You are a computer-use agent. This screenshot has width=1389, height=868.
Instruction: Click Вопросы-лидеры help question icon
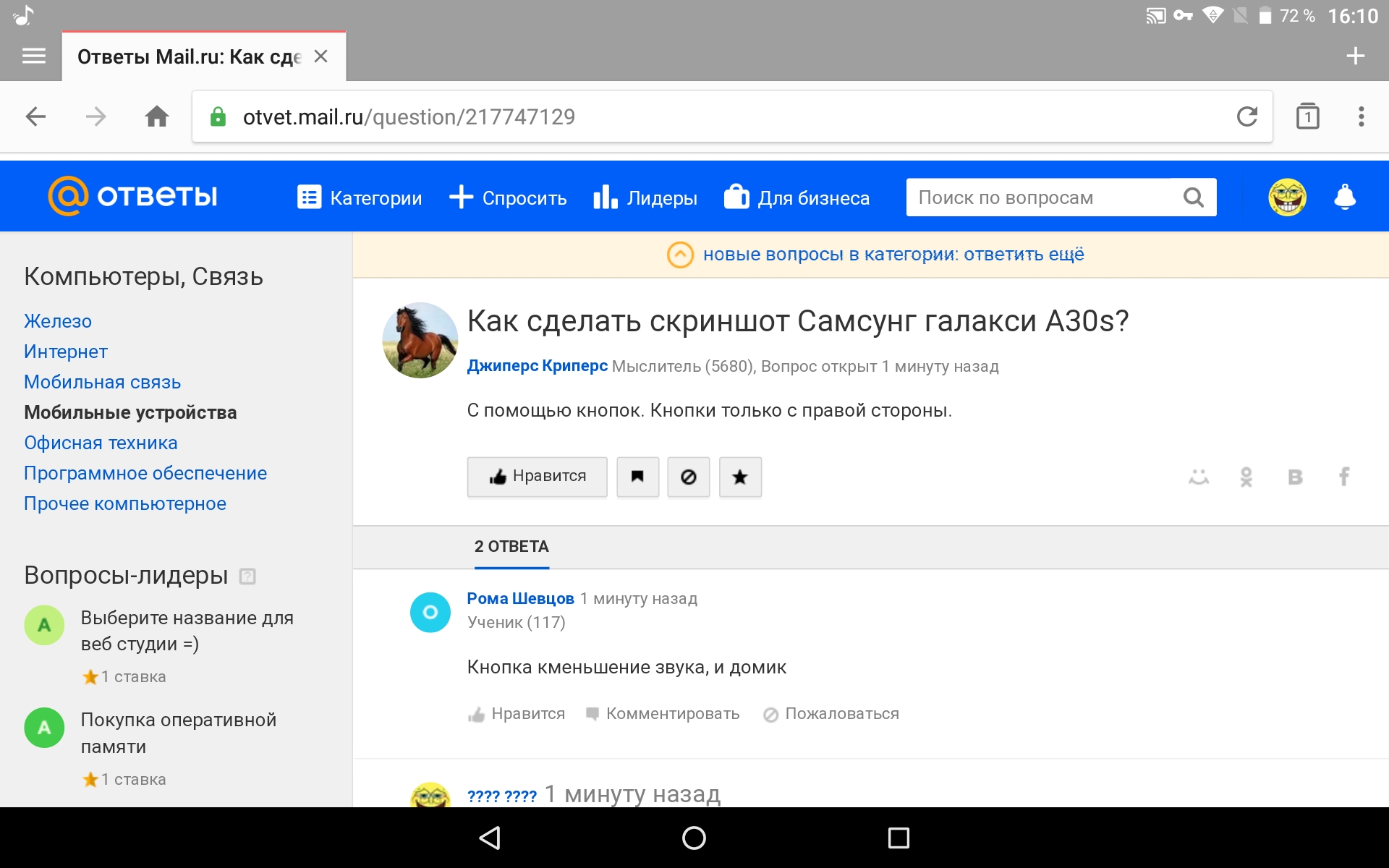tap(247, 576)
